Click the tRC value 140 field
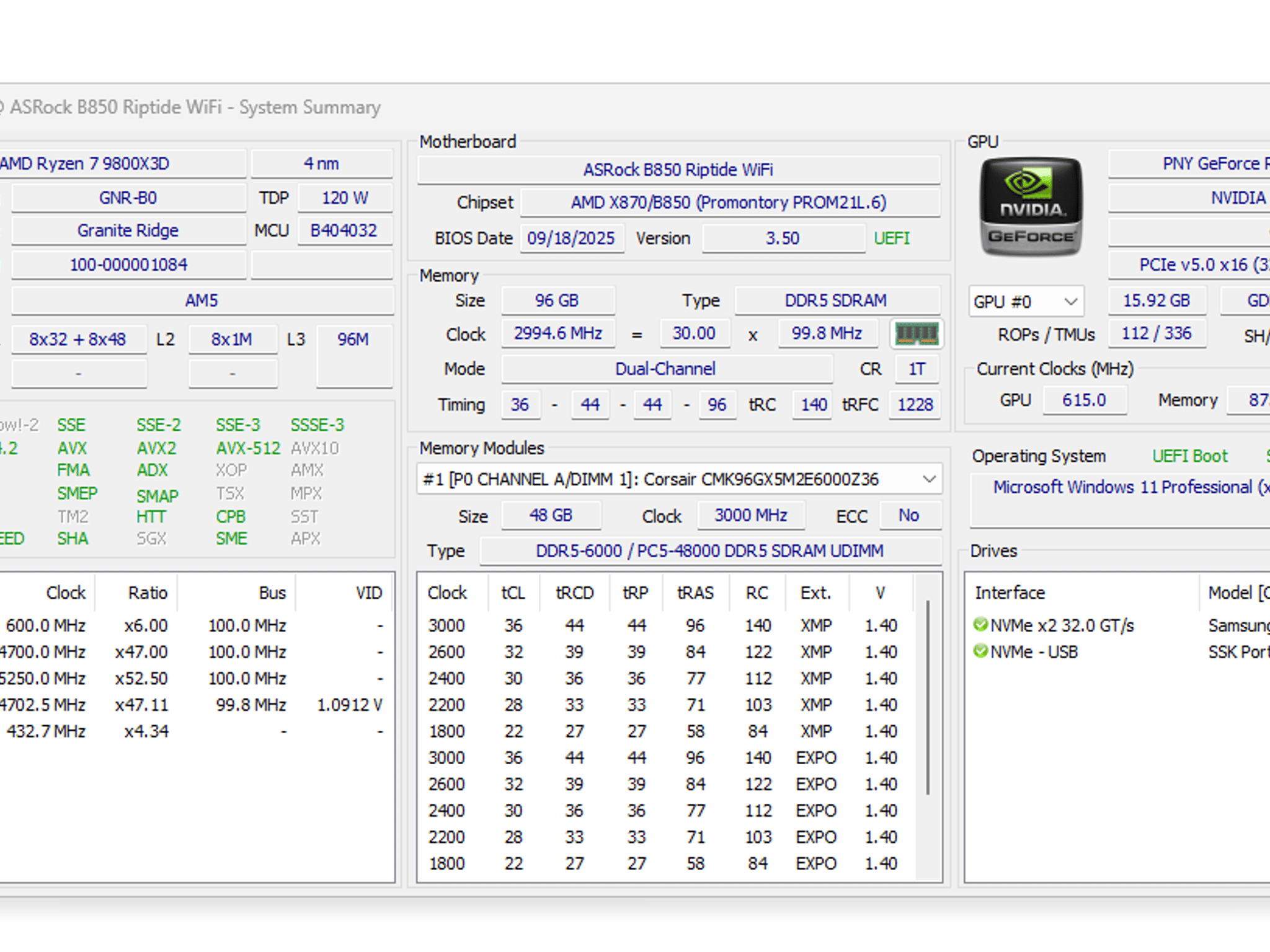1270x952 pixels. (812, 405)
